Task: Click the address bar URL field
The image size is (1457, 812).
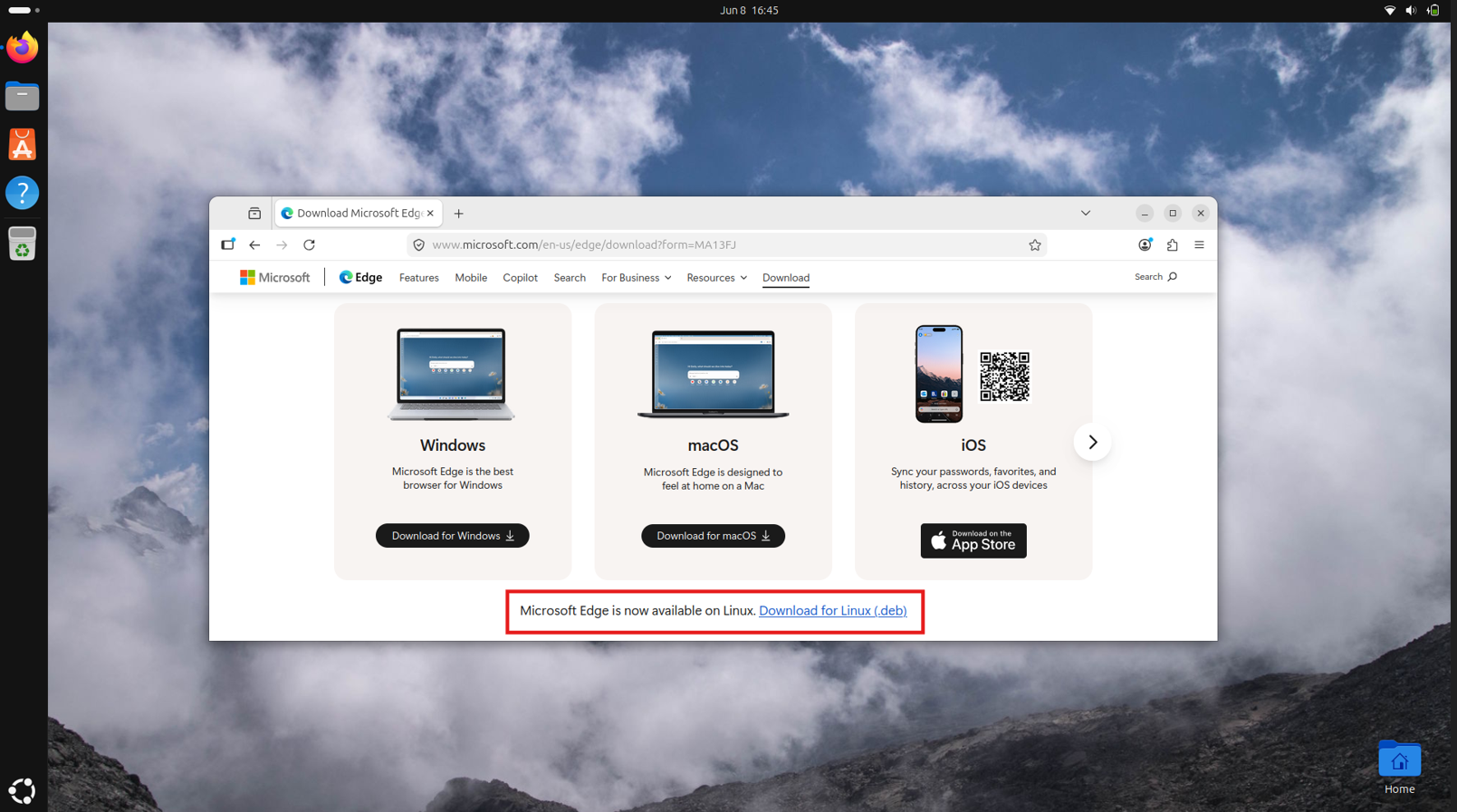Action: [724, 244]
